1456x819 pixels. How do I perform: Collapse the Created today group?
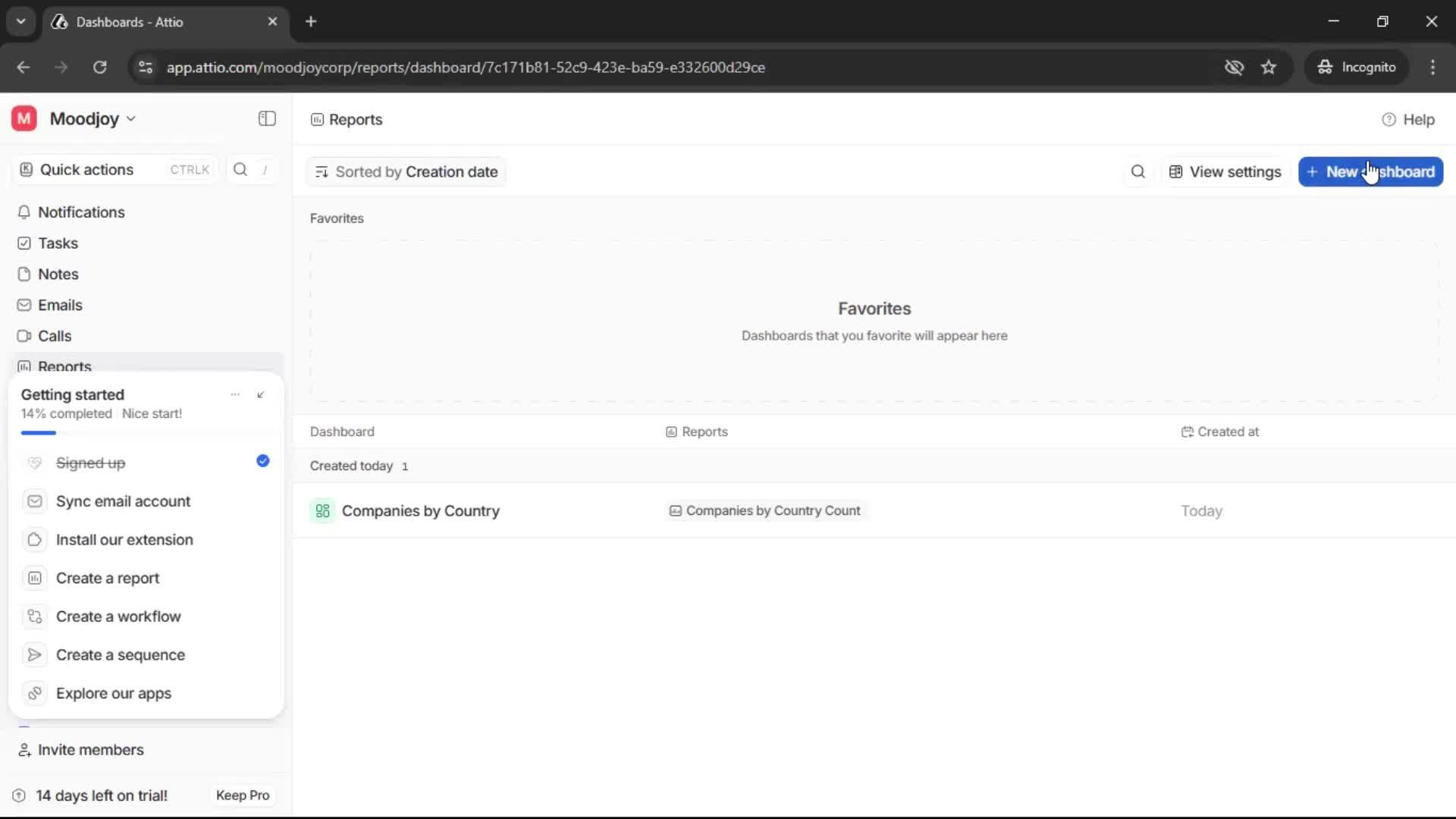(350, 466)
